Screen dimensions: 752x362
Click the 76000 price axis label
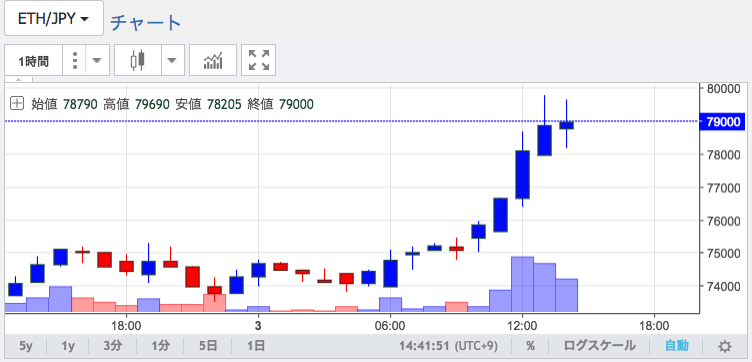724,221
